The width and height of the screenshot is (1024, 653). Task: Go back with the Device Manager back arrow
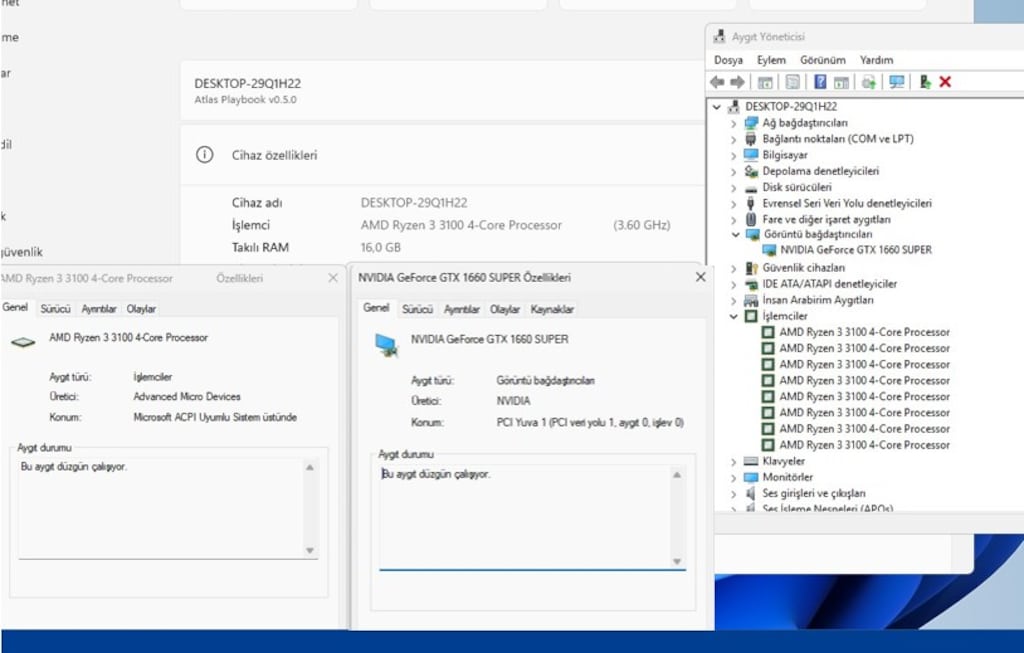tap(717, 82)
